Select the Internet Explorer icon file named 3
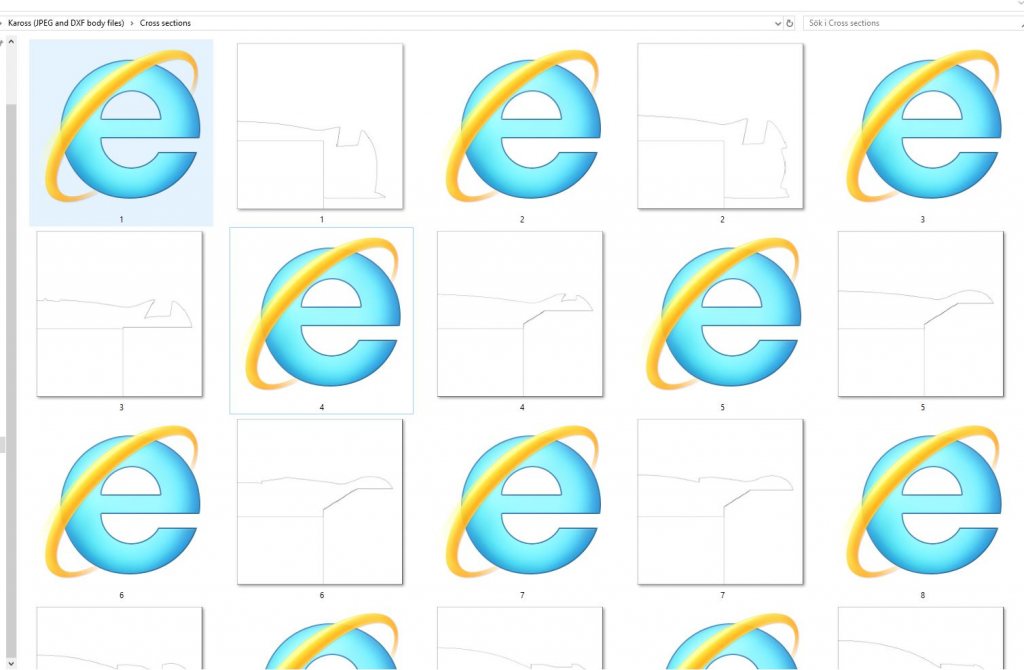1024x670 pixels. click(x=923, y=127)
